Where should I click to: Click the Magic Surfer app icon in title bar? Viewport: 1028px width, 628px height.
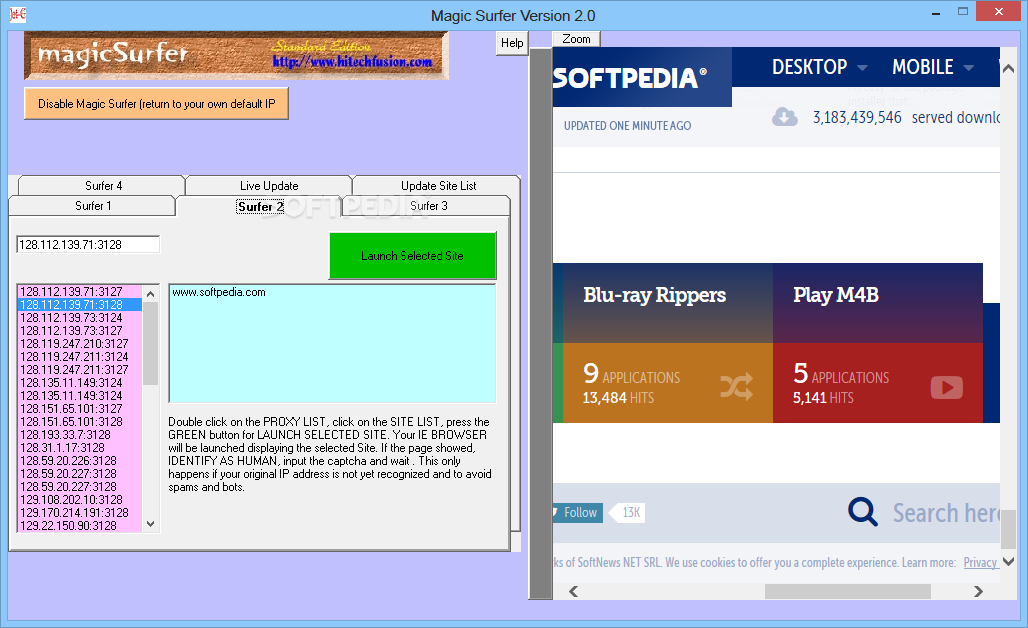tap(18, 14)
